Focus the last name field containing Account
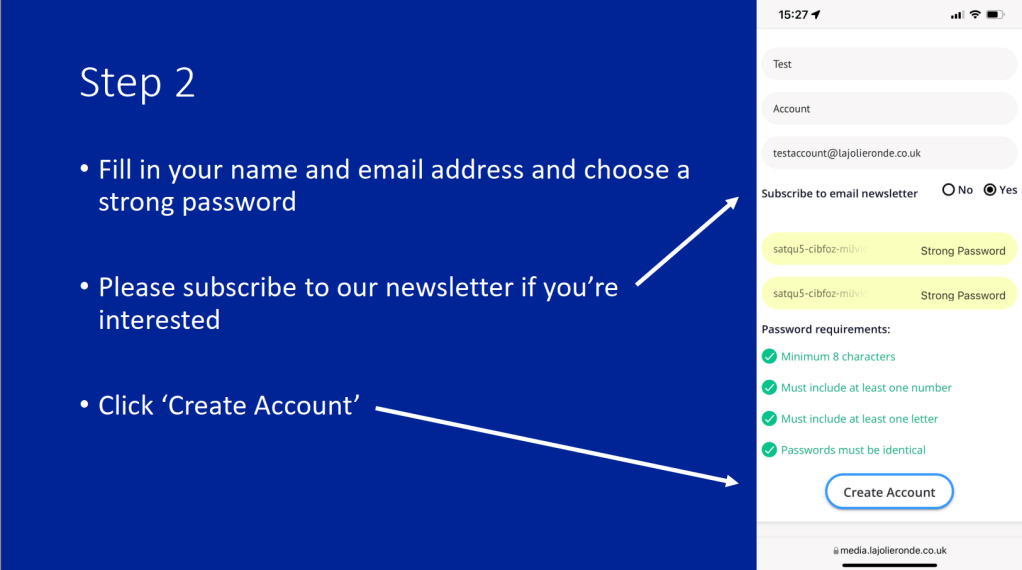1022x570 pixels. click(x=889, y=108)
